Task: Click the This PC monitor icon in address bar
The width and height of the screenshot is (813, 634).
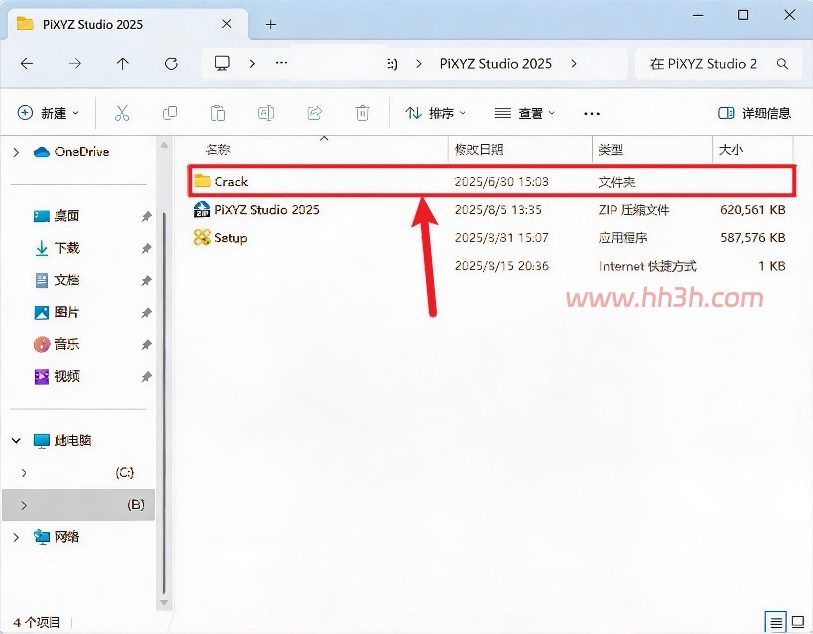Action: point(222,63)
